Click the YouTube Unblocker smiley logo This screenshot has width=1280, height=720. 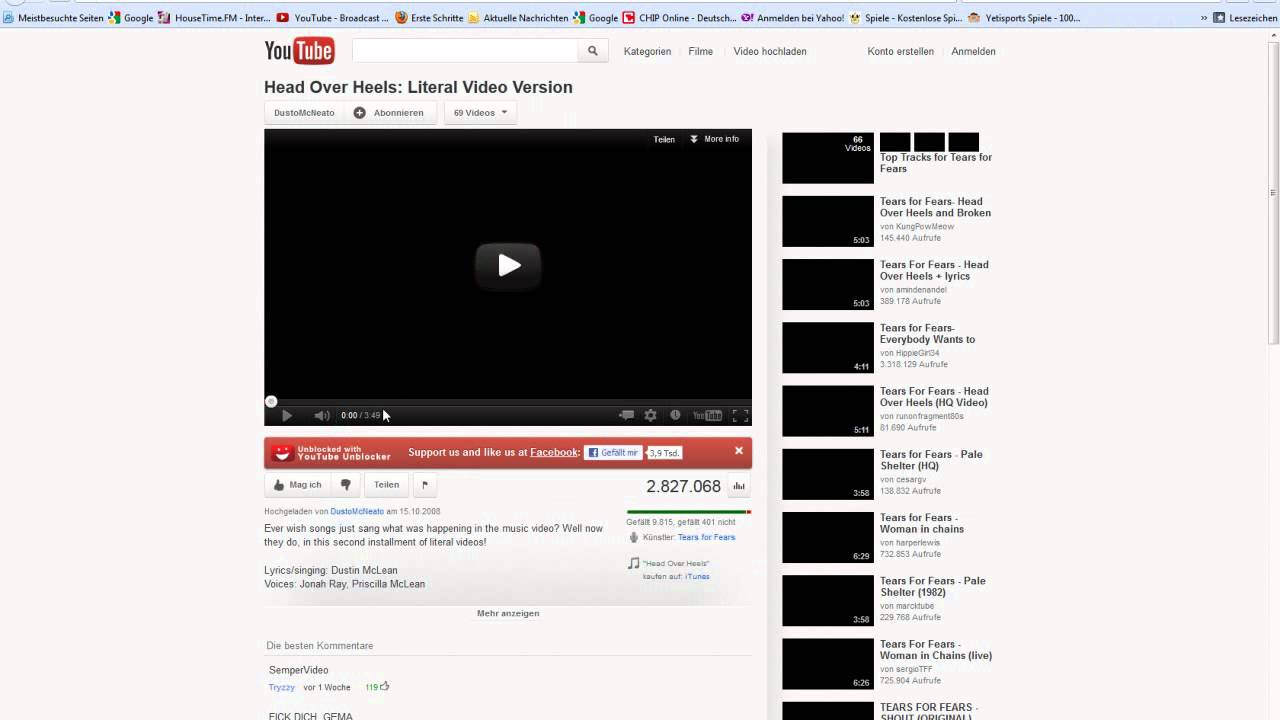282,453
